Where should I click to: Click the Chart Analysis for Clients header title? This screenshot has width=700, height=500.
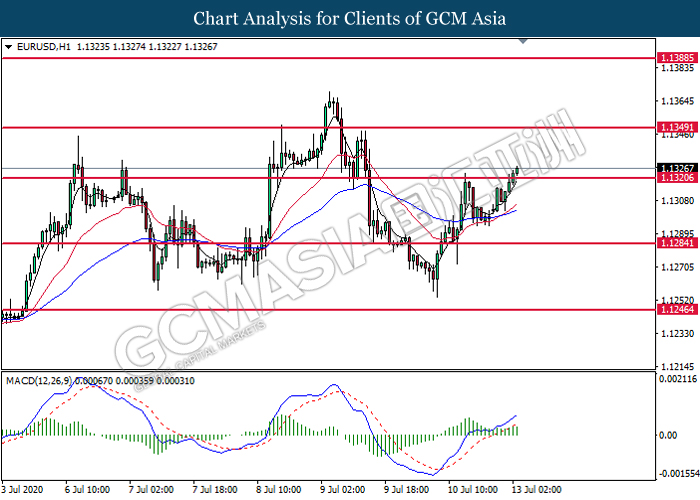coord(350,19)
